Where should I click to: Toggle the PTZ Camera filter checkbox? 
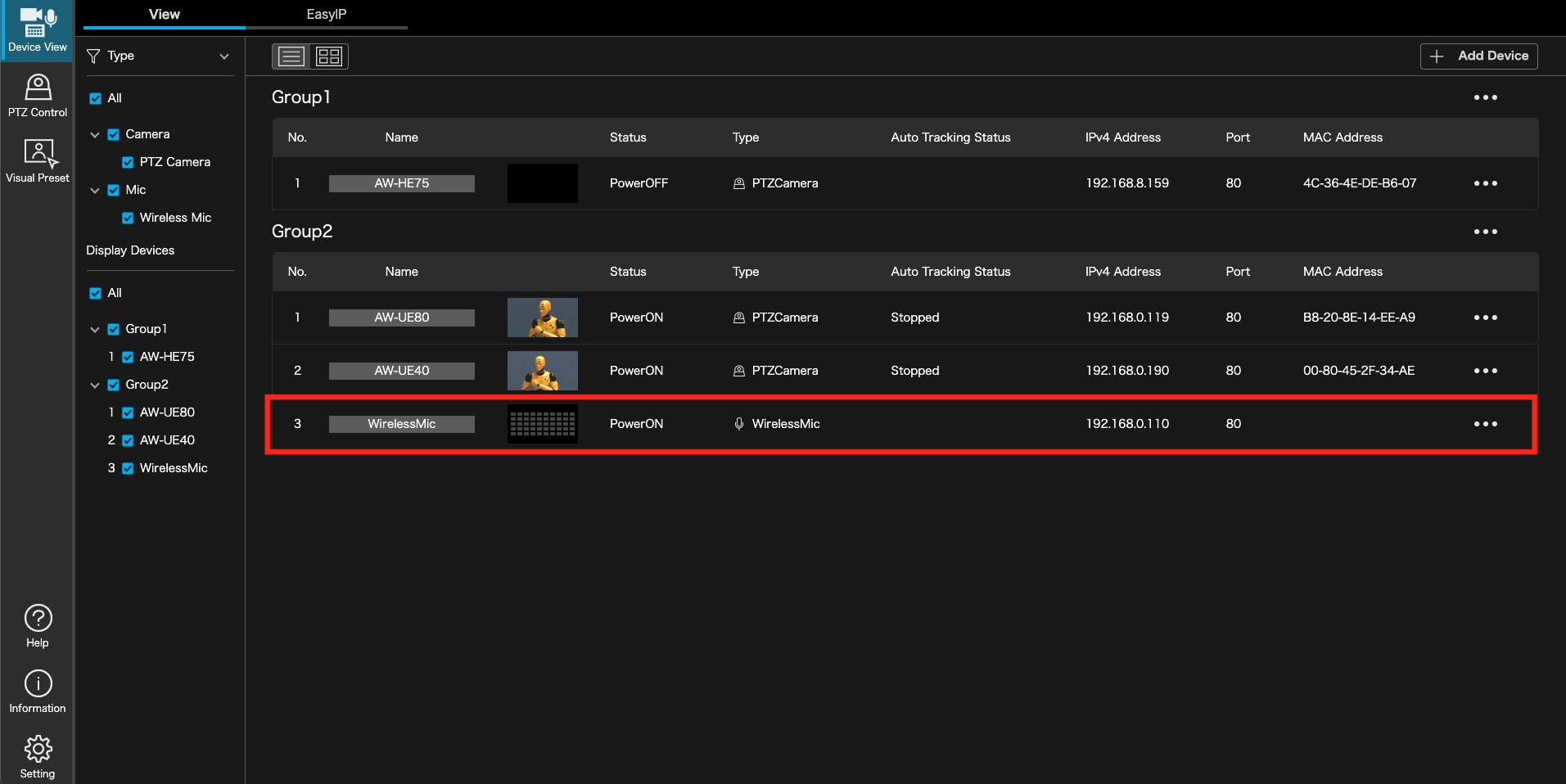click(x=128, y=162)
